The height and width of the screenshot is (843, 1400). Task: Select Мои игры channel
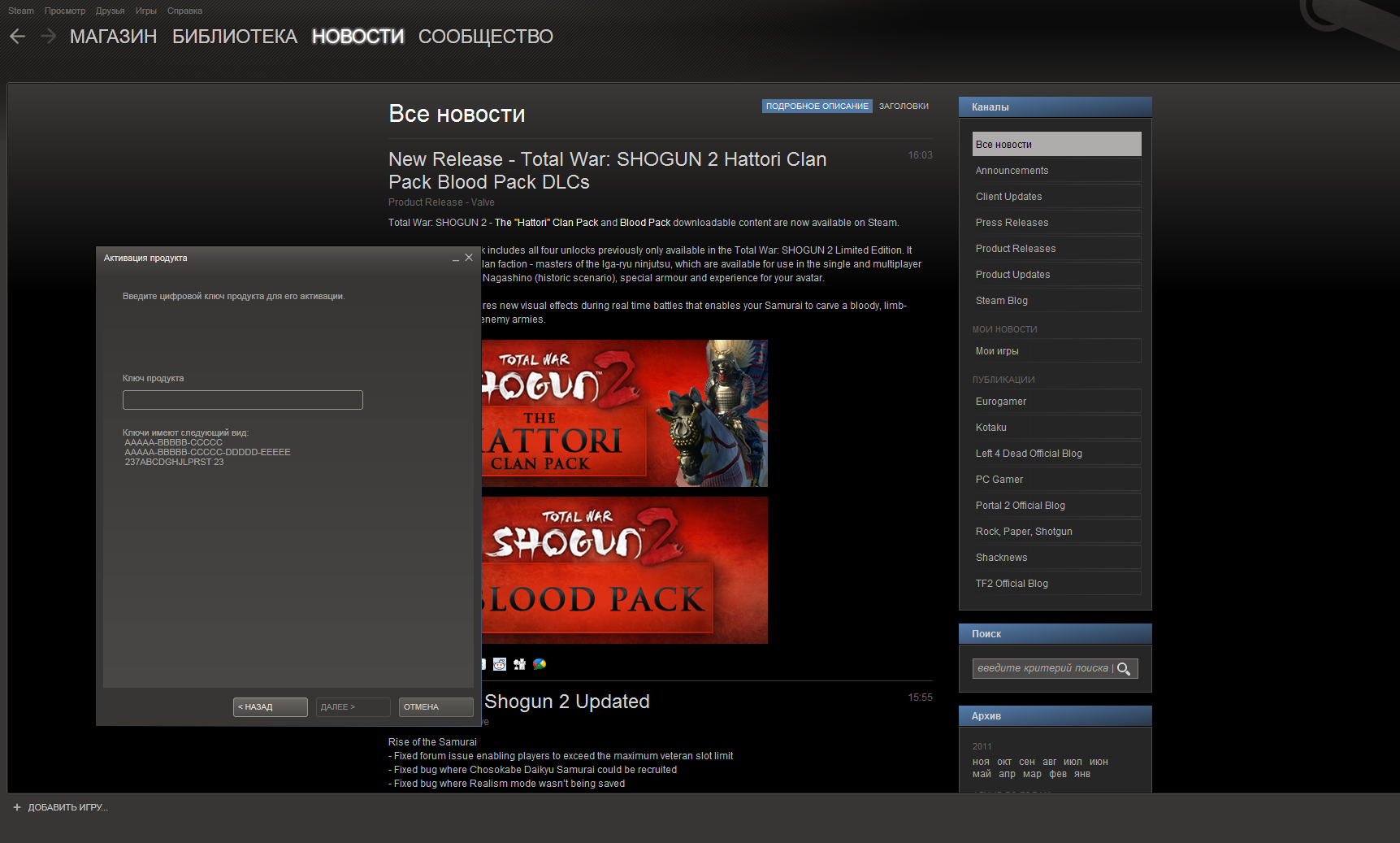click(1057, 351)
